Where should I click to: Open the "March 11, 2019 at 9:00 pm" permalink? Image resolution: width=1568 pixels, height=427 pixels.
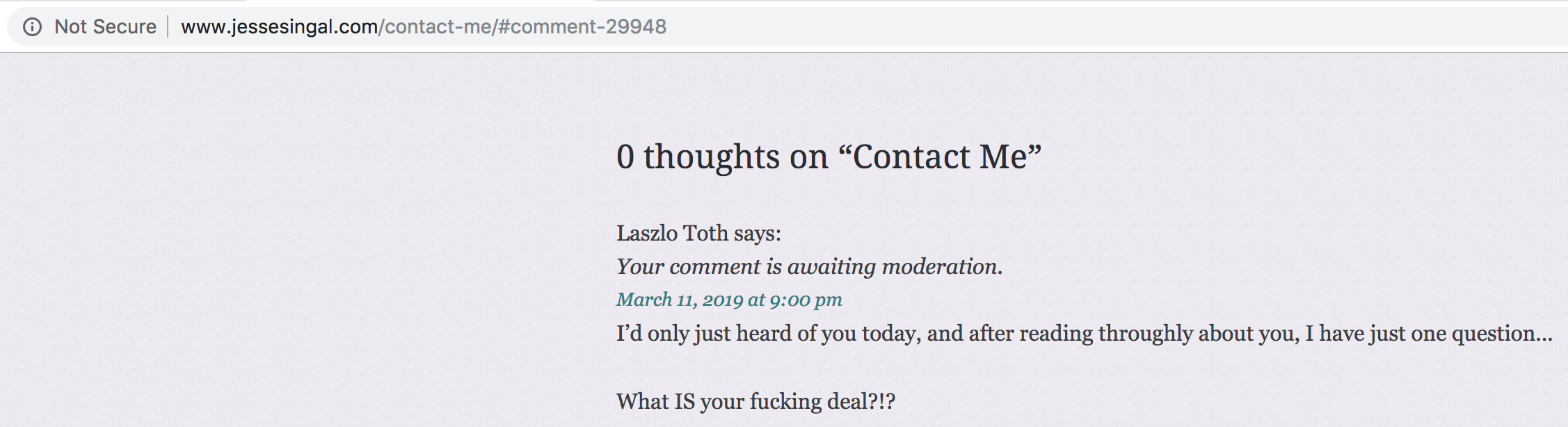pyautogui.click(x=728, y=300)
